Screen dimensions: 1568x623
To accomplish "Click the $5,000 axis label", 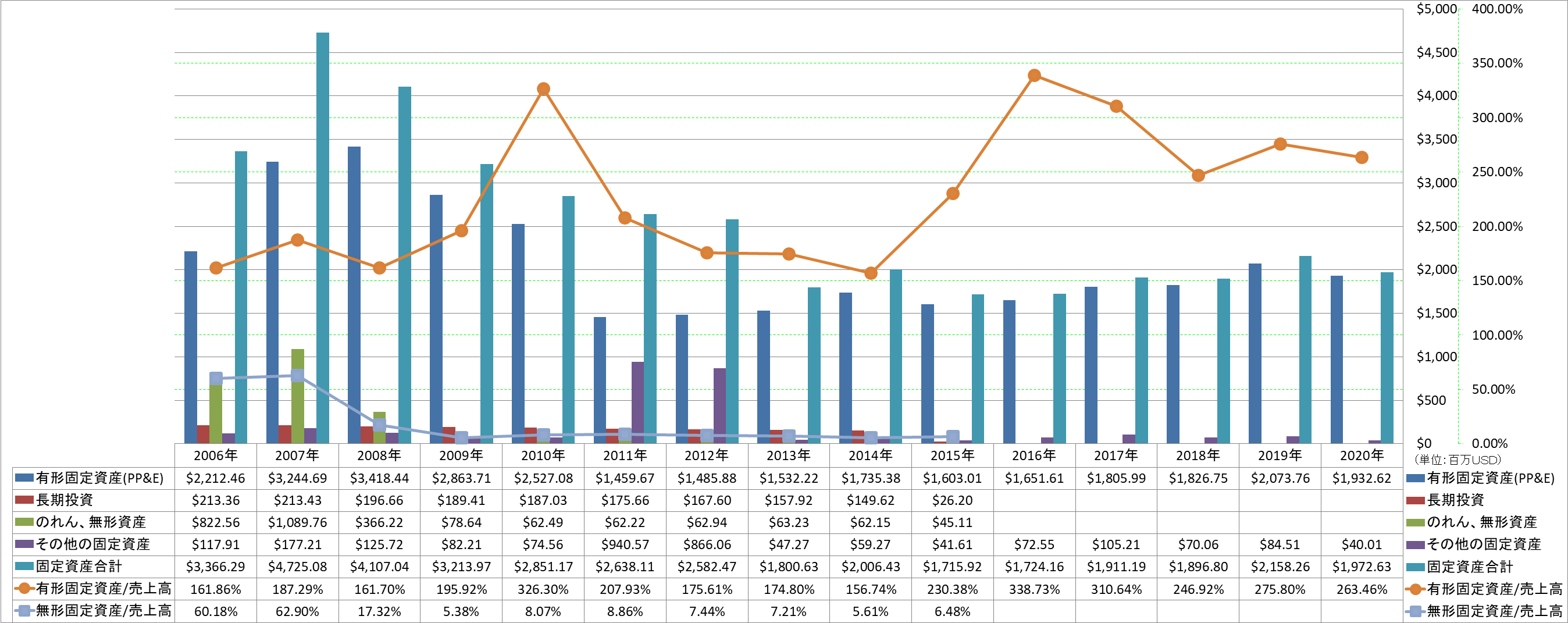I will 1437,9.
